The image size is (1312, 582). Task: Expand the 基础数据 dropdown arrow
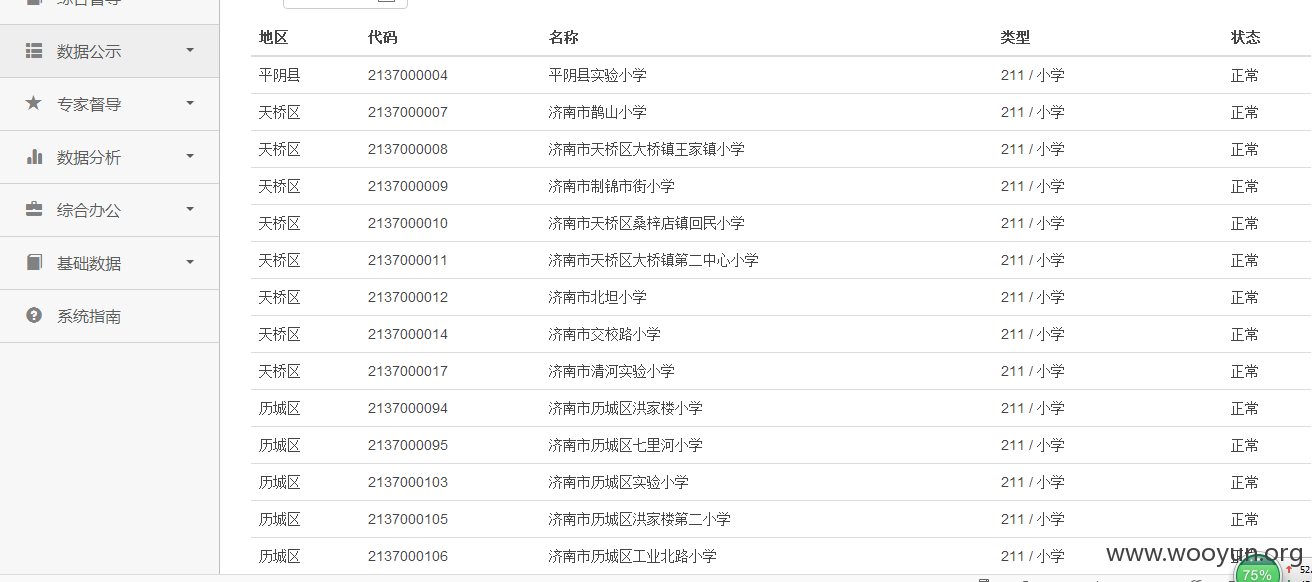coord(190,262)
